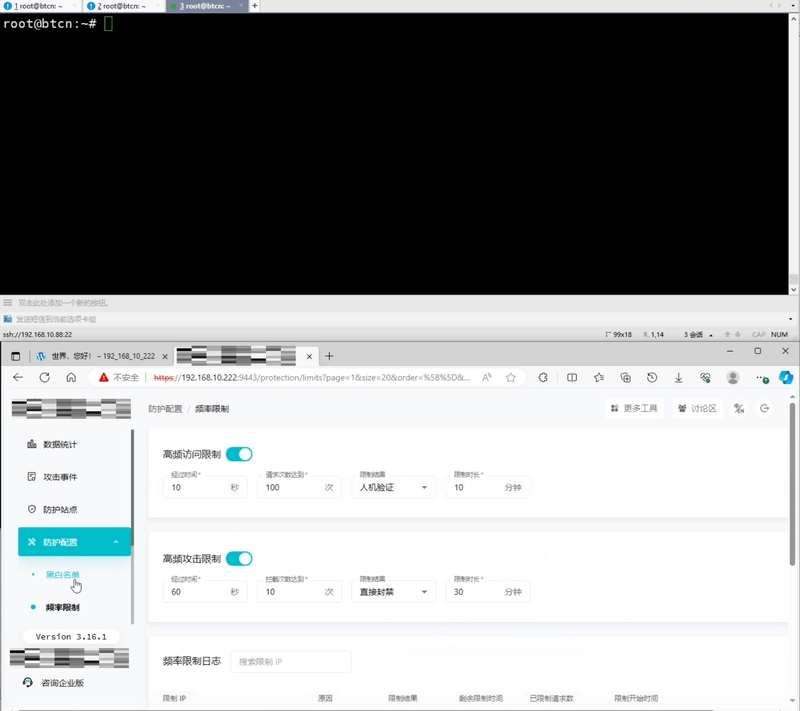This screenshot has width=800, height=711.
Task: Click the 更多工具 button
Action: pyautogui.click(x=634, y=409)
